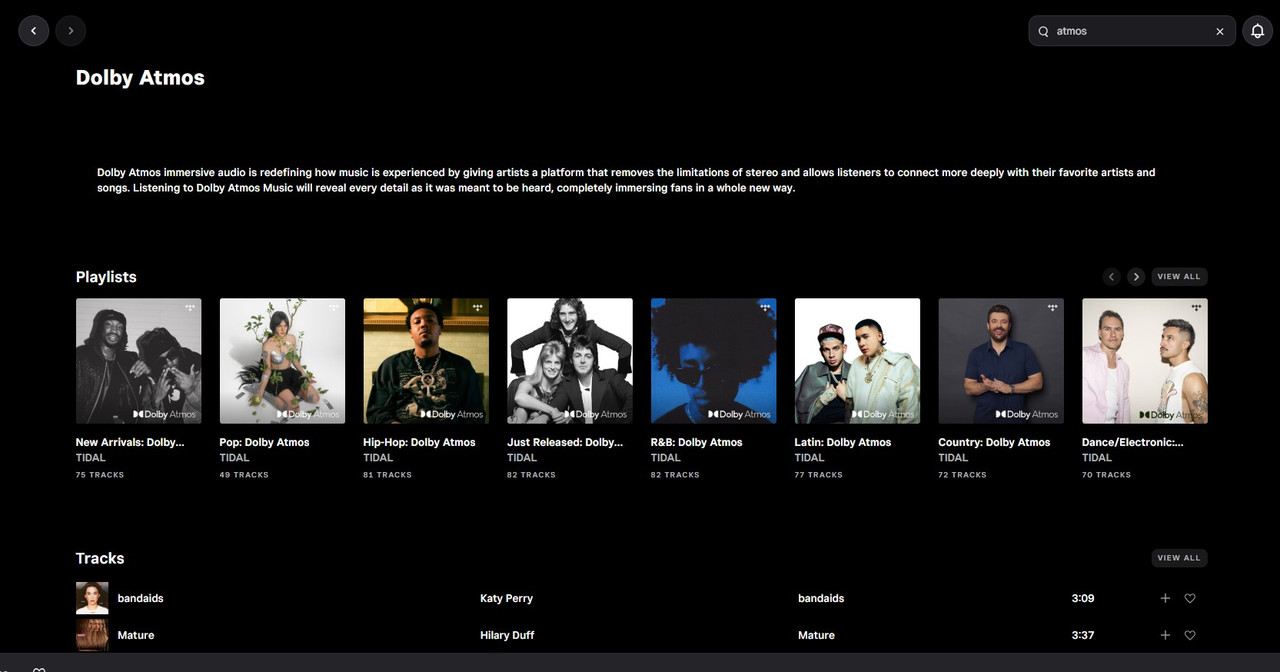View all tracks
This screenshot has width=1280, height=672.
[1179, 558]
